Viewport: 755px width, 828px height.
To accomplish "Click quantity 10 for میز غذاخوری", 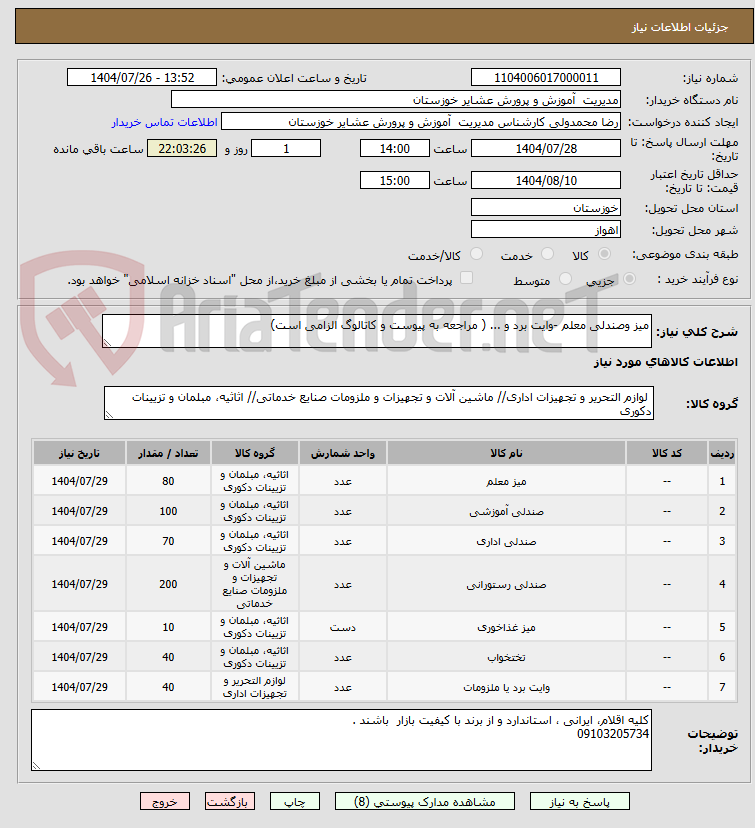I will [168, 627].
